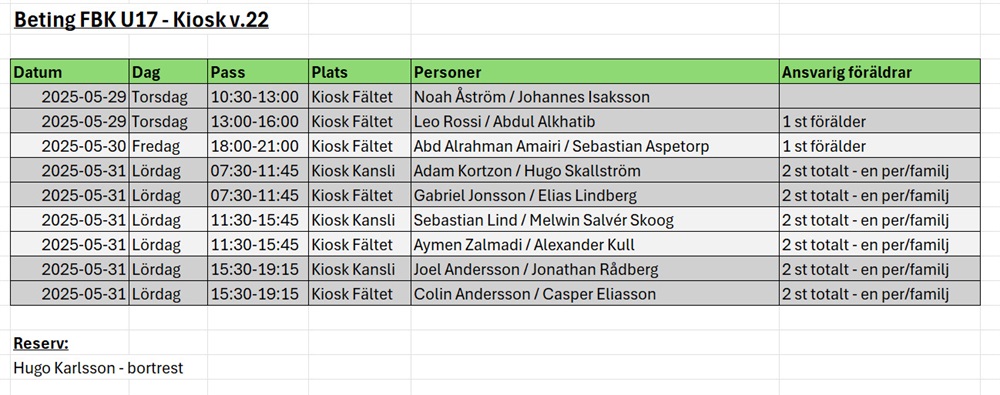This screenshot has height=395, width=1000.
Task: Select the 10:30-13:00 pass cell
Action: pyautogui.click(x=258, y=96)
